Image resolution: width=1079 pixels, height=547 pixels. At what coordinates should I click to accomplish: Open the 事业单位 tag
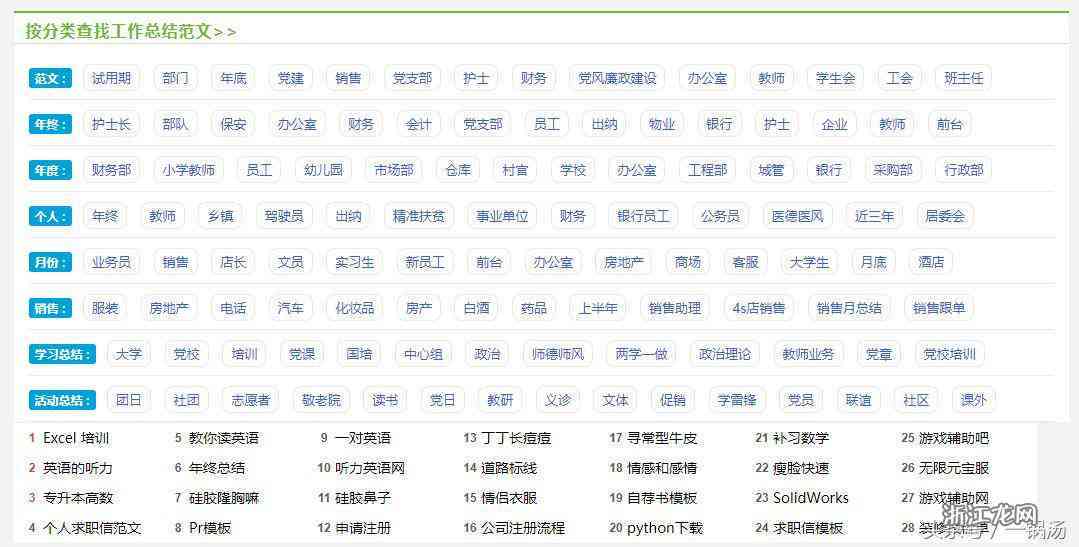pos(502,216)
